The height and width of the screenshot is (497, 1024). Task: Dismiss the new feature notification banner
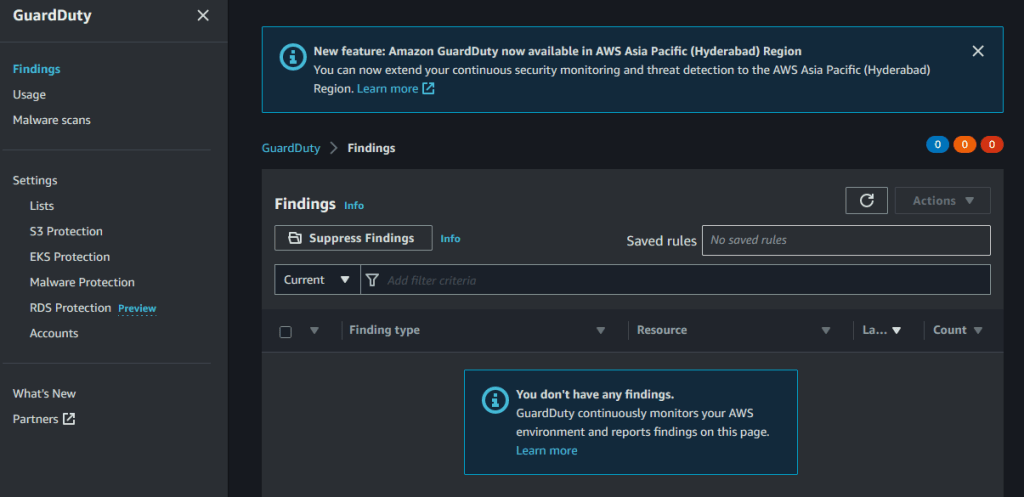pos(978,51)
